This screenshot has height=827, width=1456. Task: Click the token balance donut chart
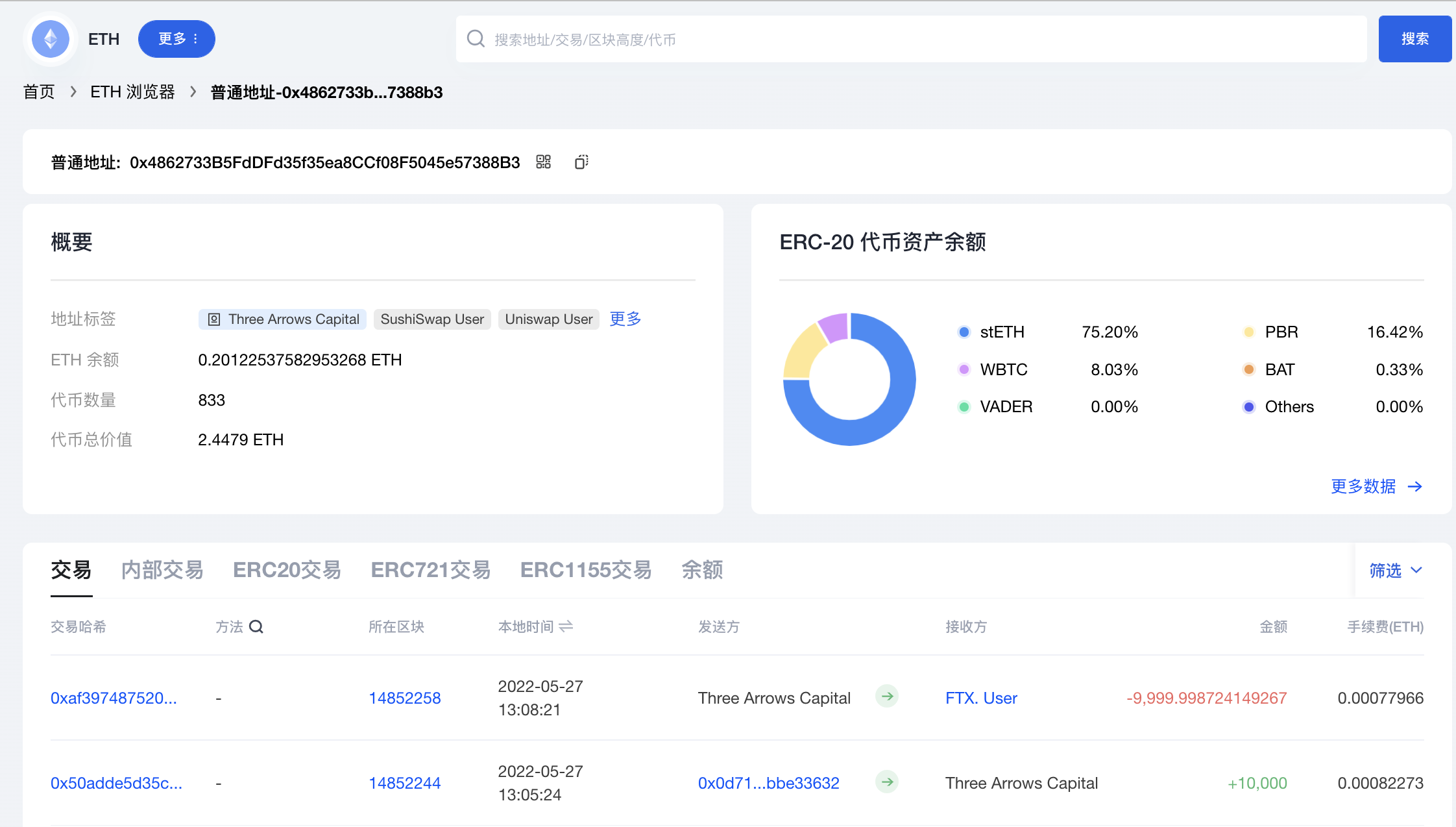click(849, 379)
